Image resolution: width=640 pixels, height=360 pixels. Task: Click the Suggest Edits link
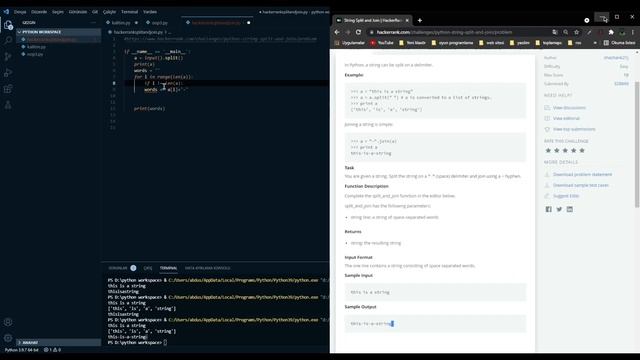(x=566, y=196)
